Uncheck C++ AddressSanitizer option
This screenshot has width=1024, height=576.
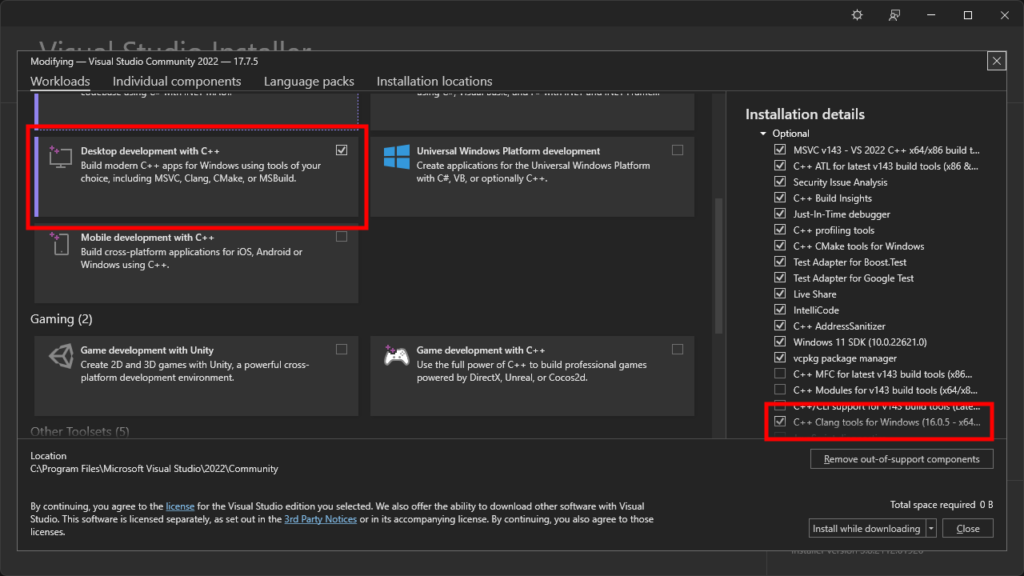[780, 326]
